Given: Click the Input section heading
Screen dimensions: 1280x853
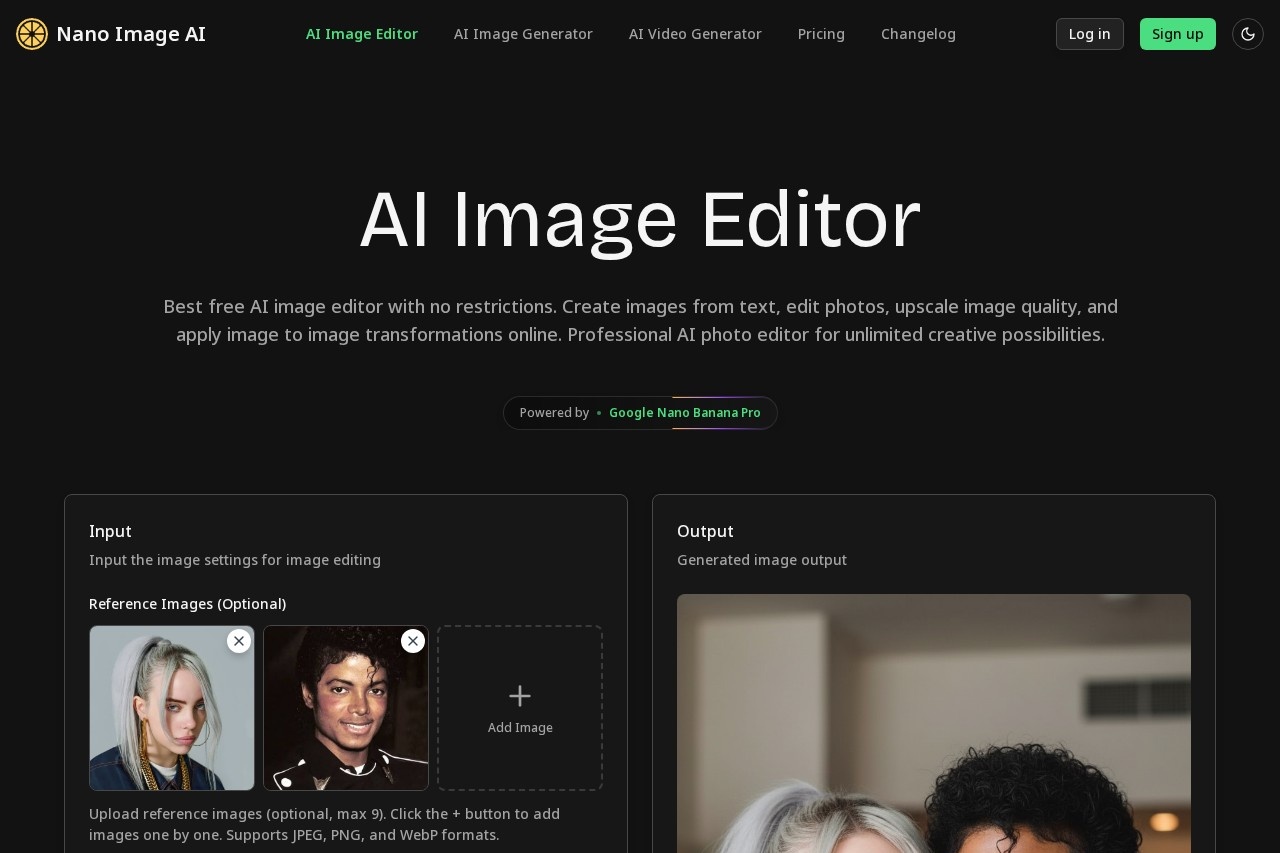Looking at the screenshot, I should (110, 531).
